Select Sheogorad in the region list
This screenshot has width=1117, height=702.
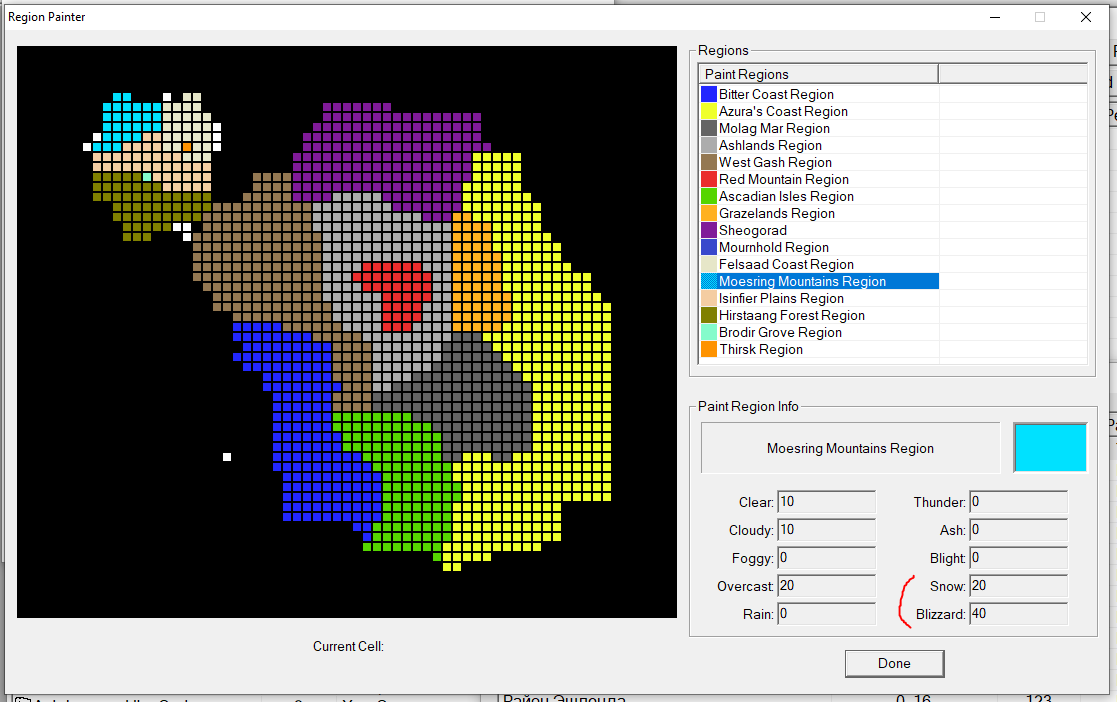[x=752, y=231]
